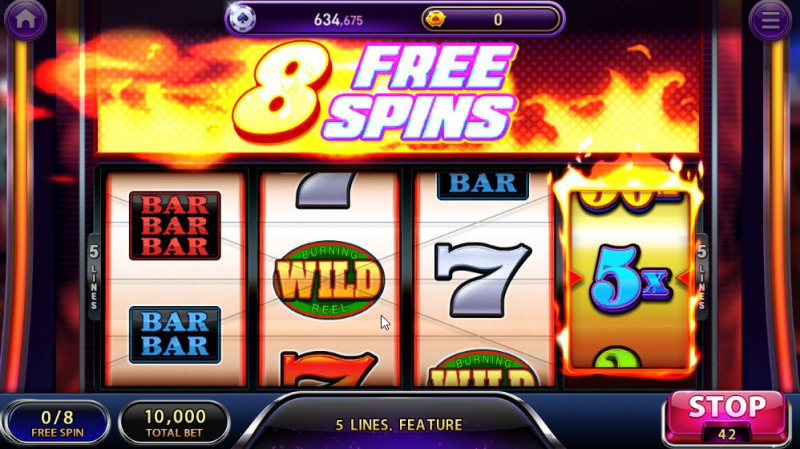Click the red triple BAR symbol
Viewport: 800px width, 449px height.
click(175, 226)
